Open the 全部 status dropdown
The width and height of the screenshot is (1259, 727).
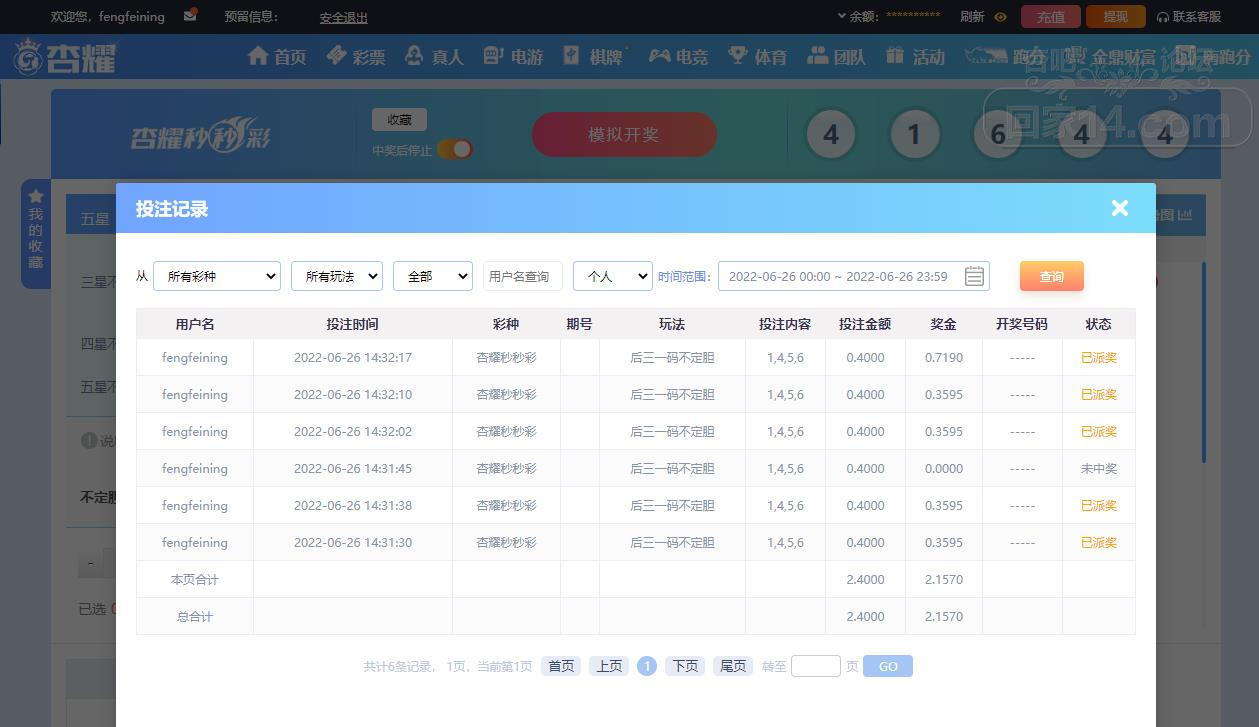point(432,276)
